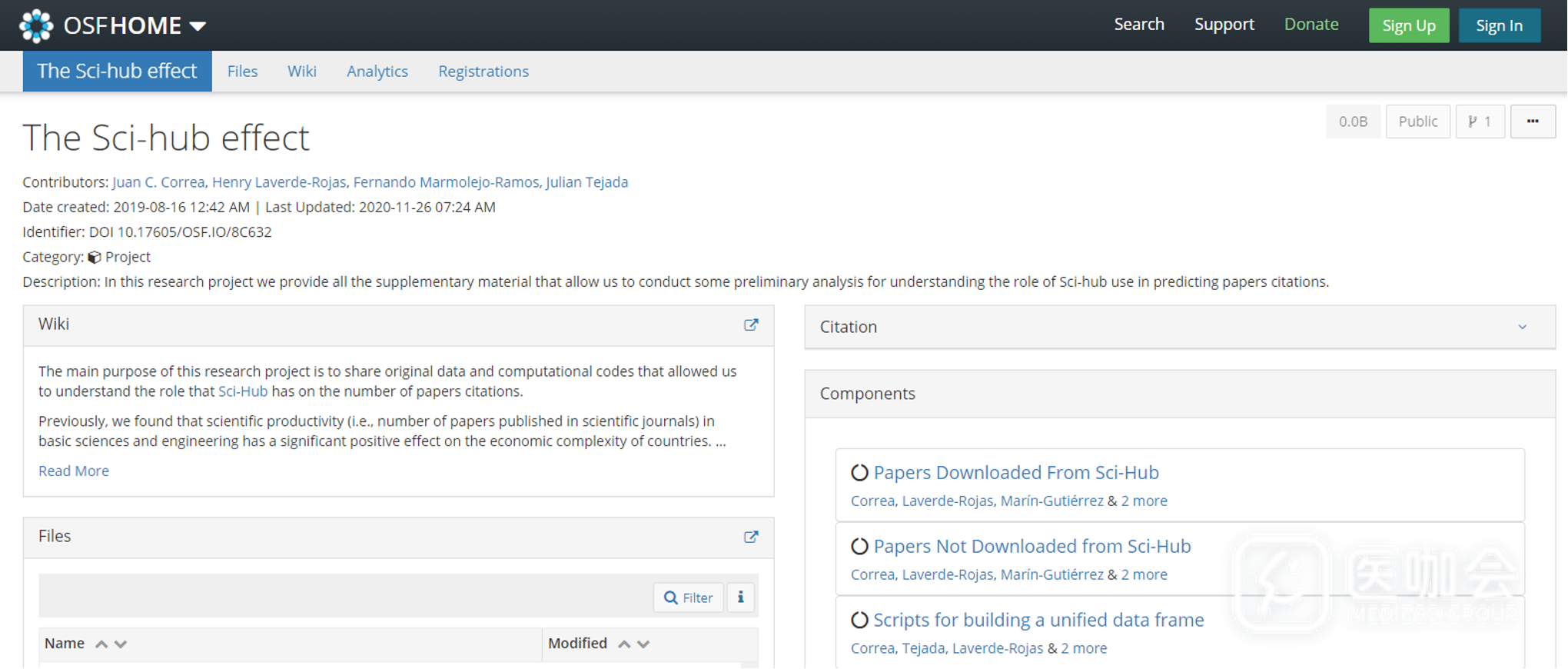Viewport: 1568px width, 669px height.
Task: Open the Registrations tab
Action: point(483,72)
